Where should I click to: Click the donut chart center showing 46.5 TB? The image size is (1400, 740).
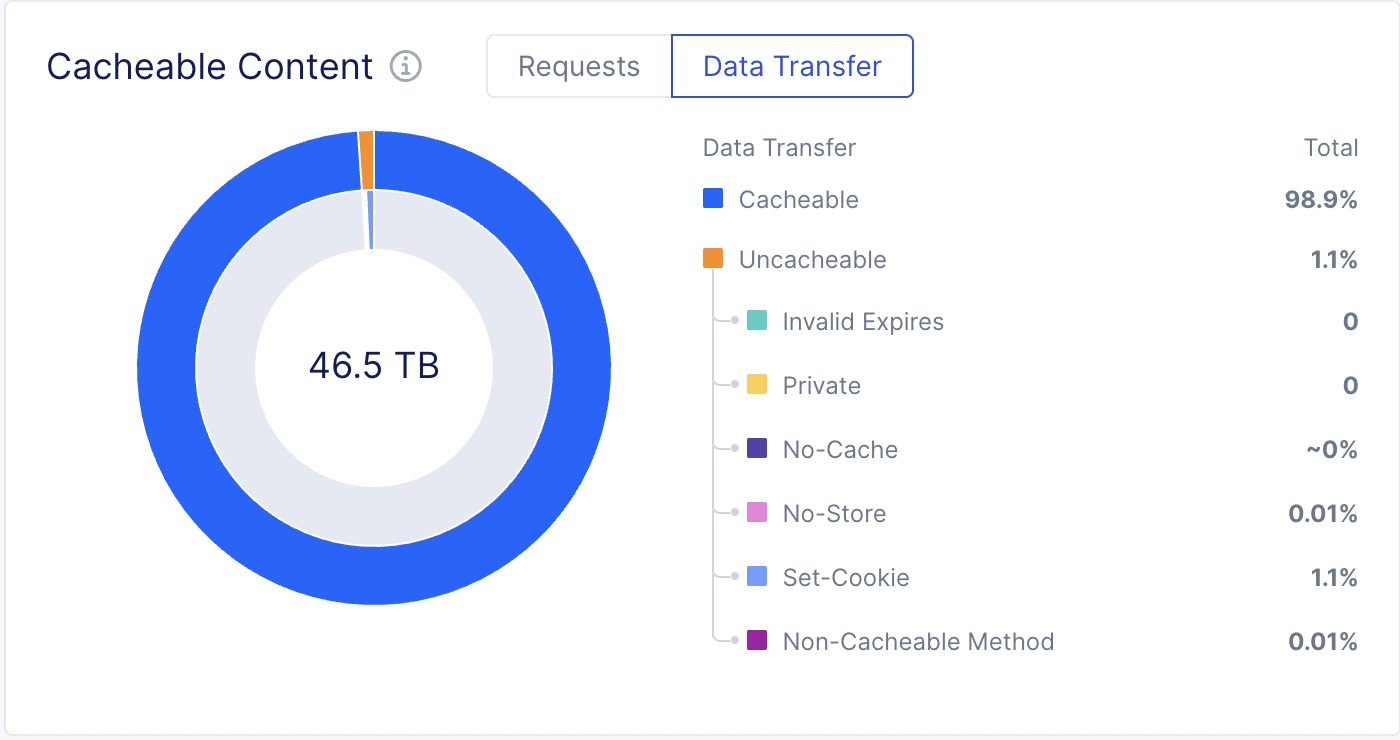373,366
